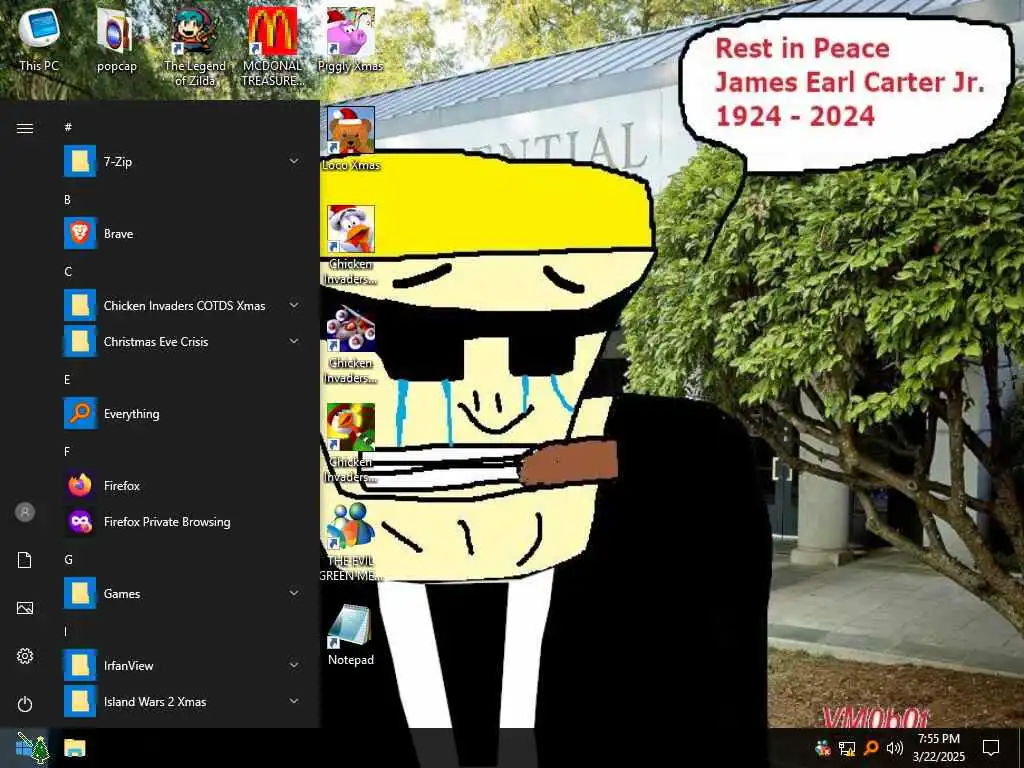Launch Brave from the Start list
Image resolution: width=1024 pixels, height=768 pixels.
pos(183,233)
